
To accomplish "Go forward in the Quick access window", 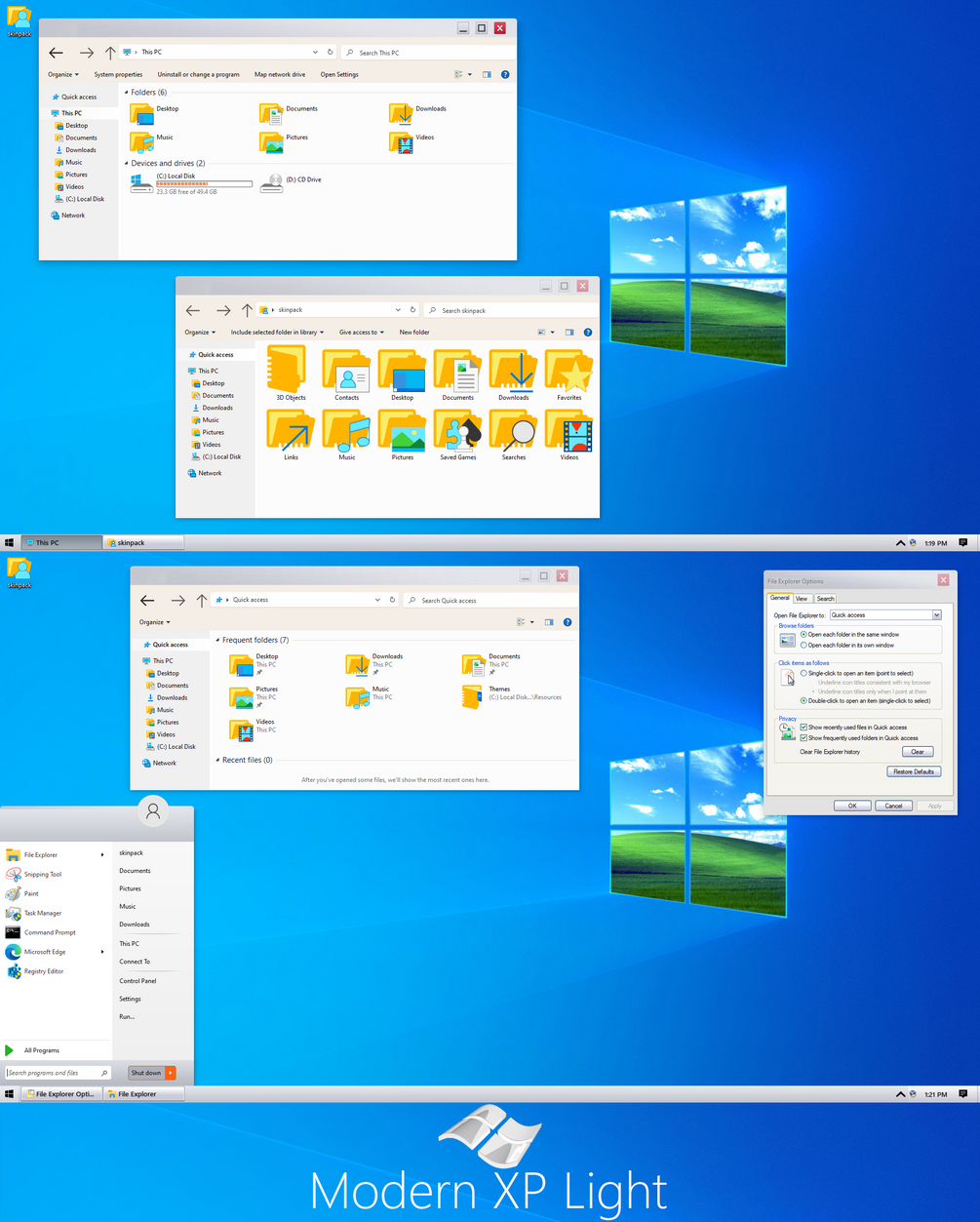I will point(177,601).
